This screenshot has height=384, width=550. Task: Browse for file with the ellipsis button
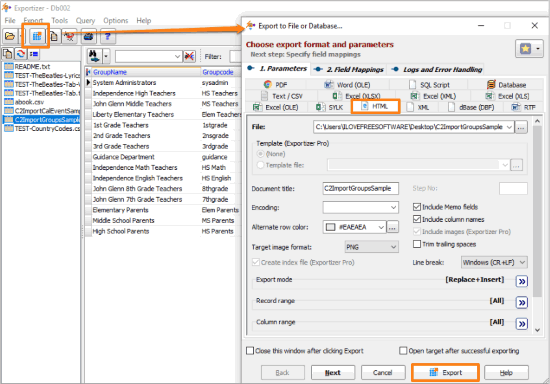tap(521, 127)
